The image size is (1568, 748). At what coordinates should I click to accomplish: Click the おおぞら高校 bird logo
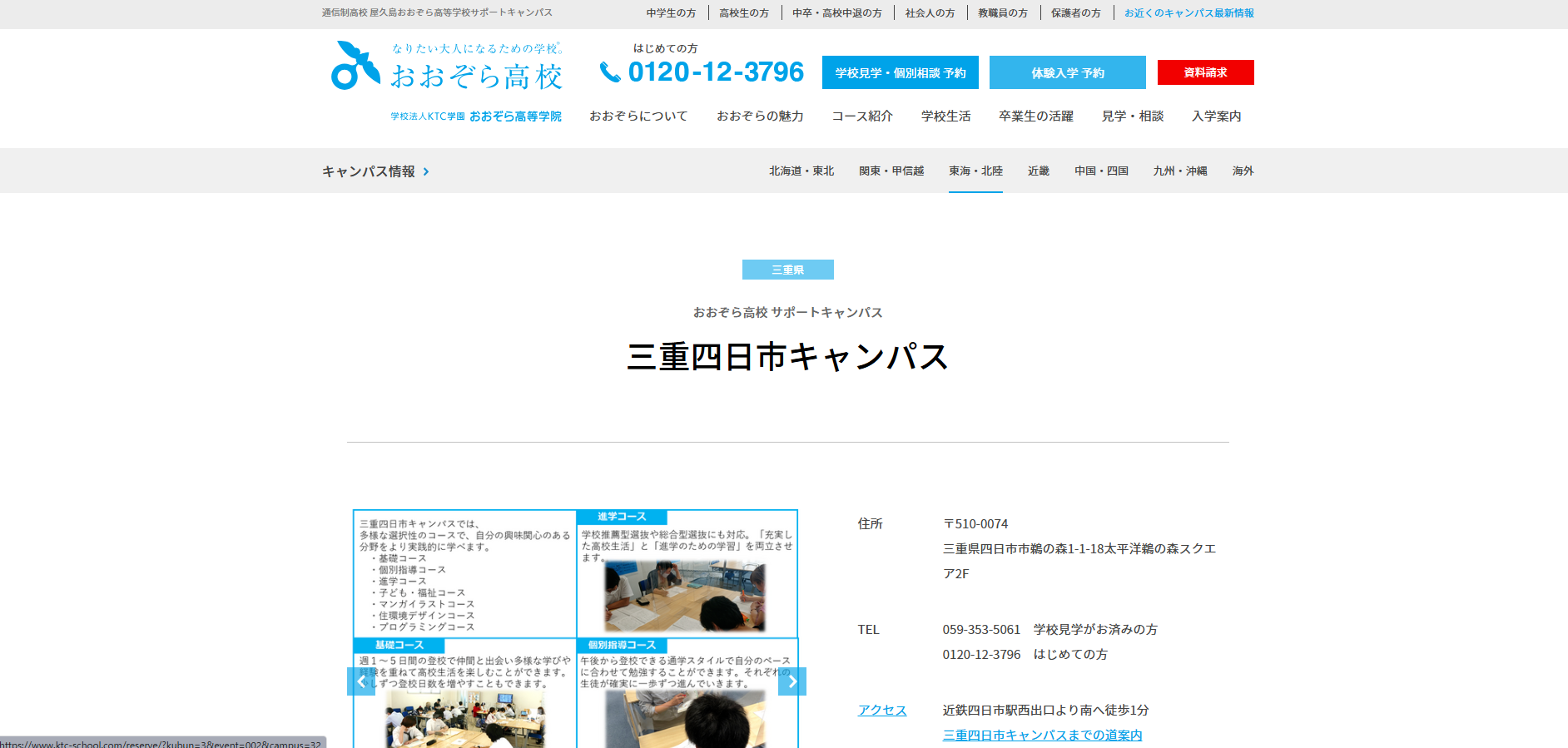(x=355, y=65)
